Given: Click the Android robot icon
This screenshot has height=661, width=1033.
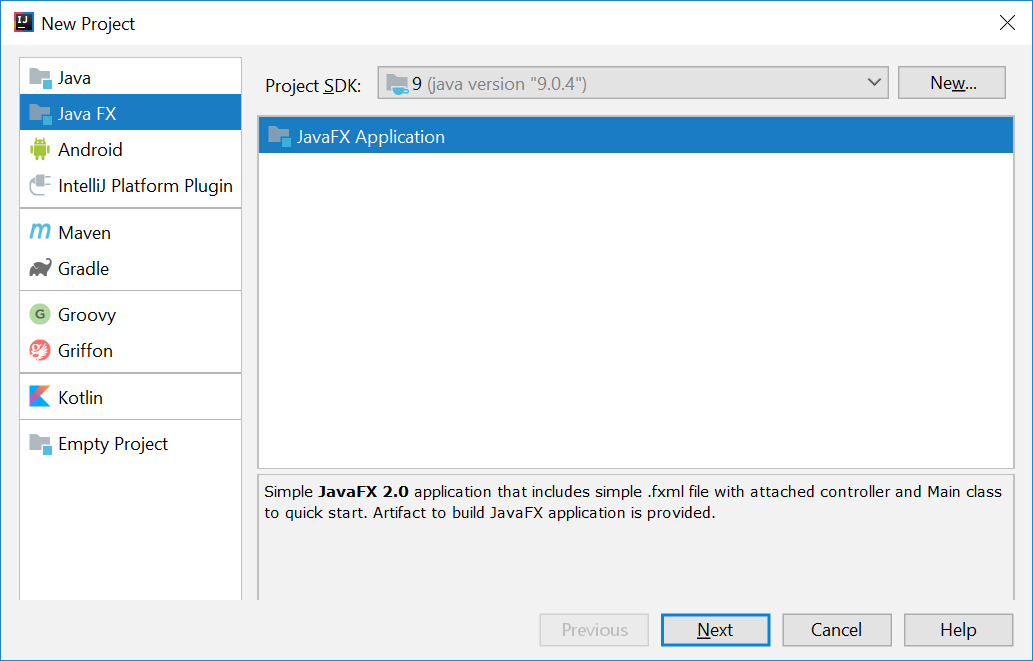Looking at the screenshot, I should coord(40,149).
